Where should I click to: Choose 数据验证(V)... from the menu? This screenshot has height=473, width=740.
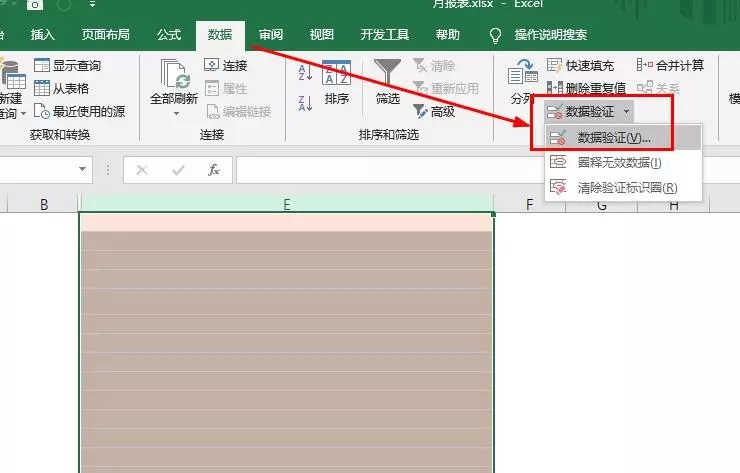point(623,138)
